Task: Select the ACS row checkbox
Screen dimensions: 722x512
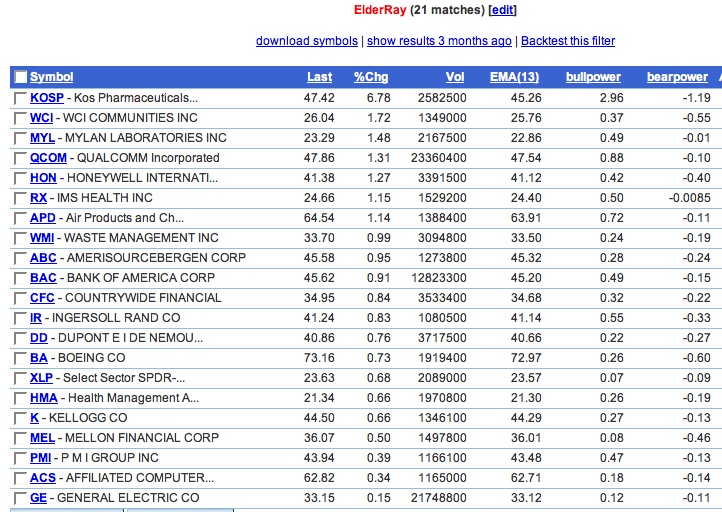Action: tap(20, 478)
